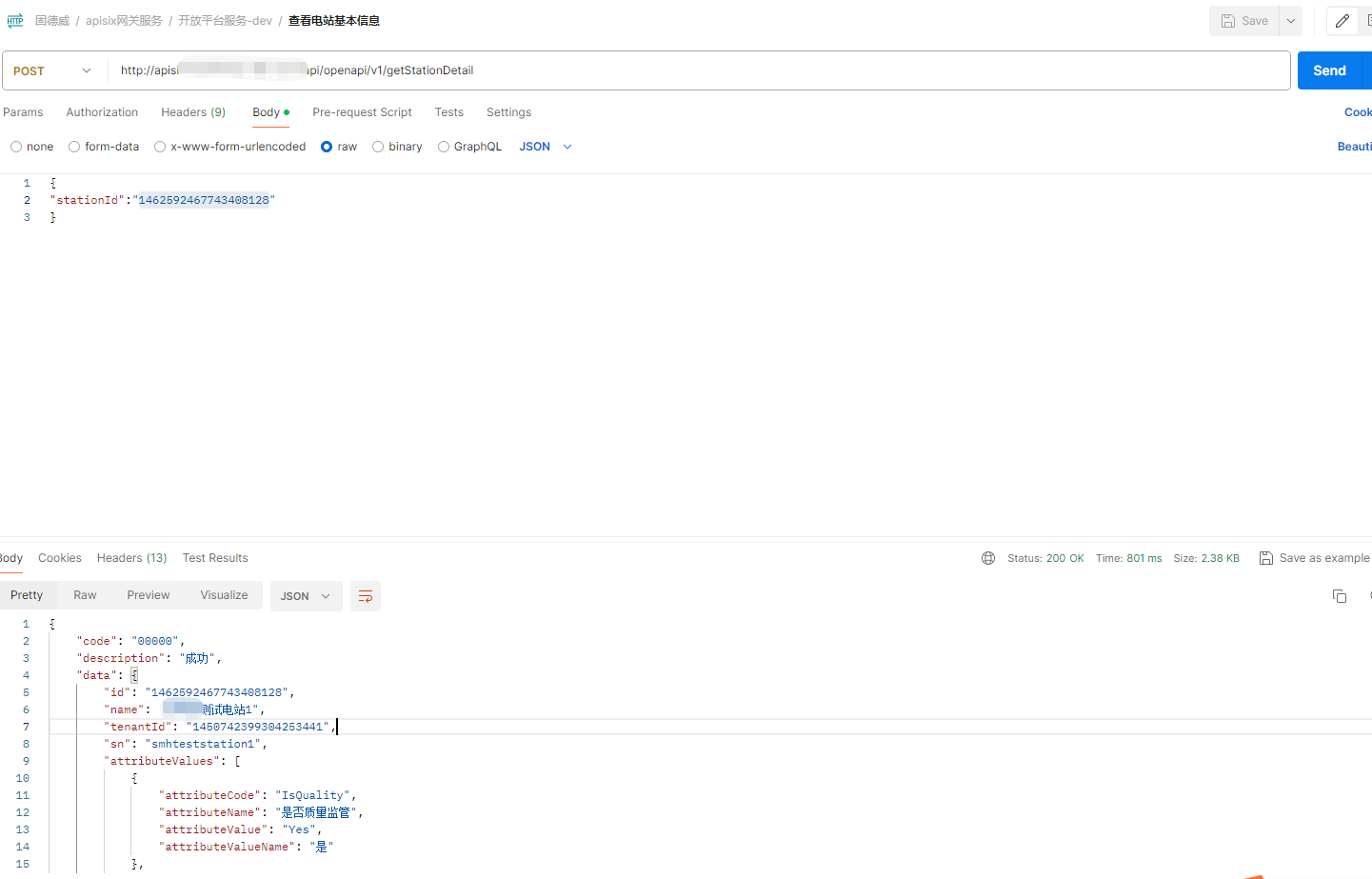Click the pencil edit icon
This screenshot has height=879, width=1372.
1342,21
